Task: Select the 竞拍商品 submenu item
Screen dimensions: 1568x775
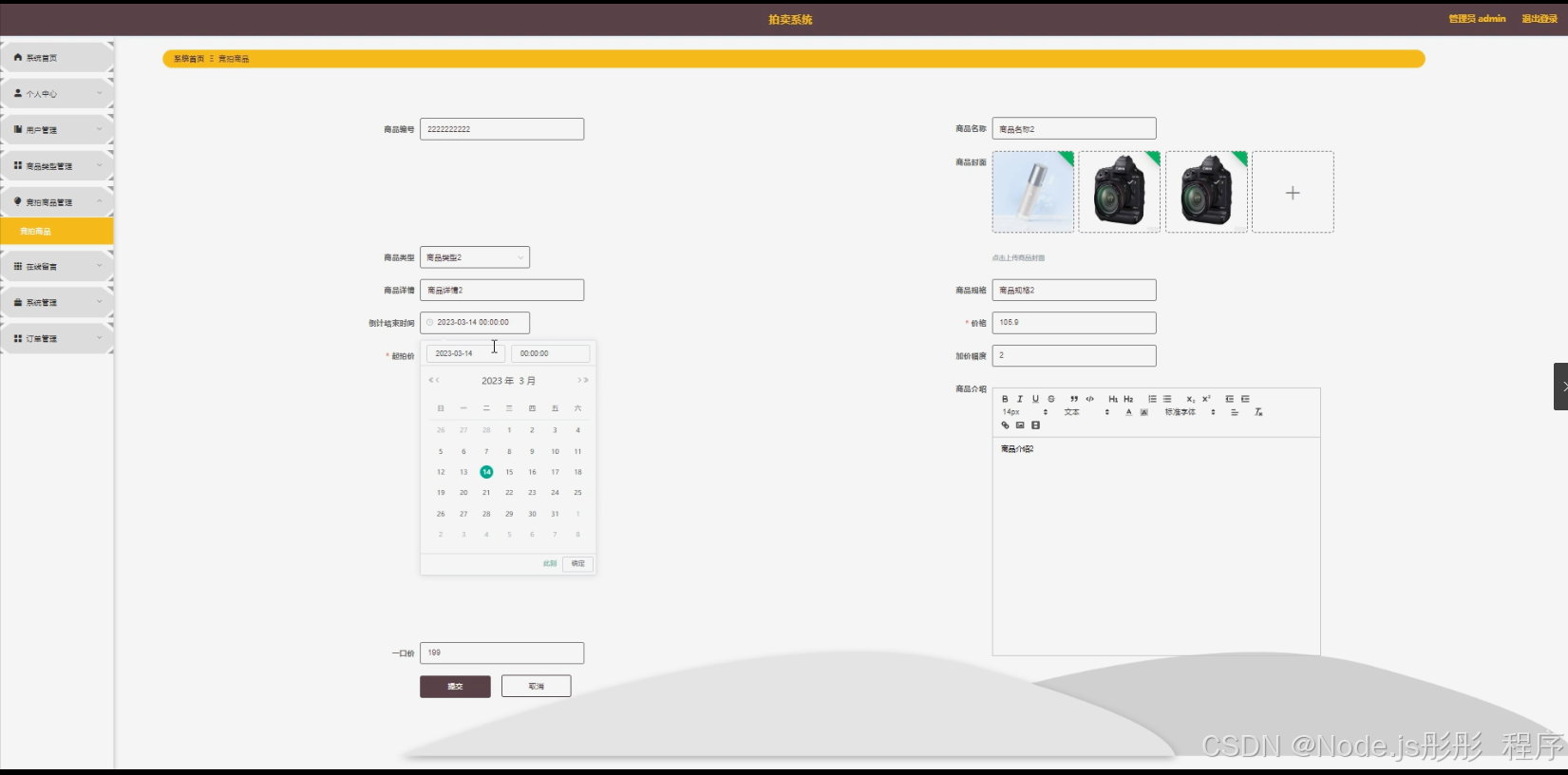Action: pos(57,231)
